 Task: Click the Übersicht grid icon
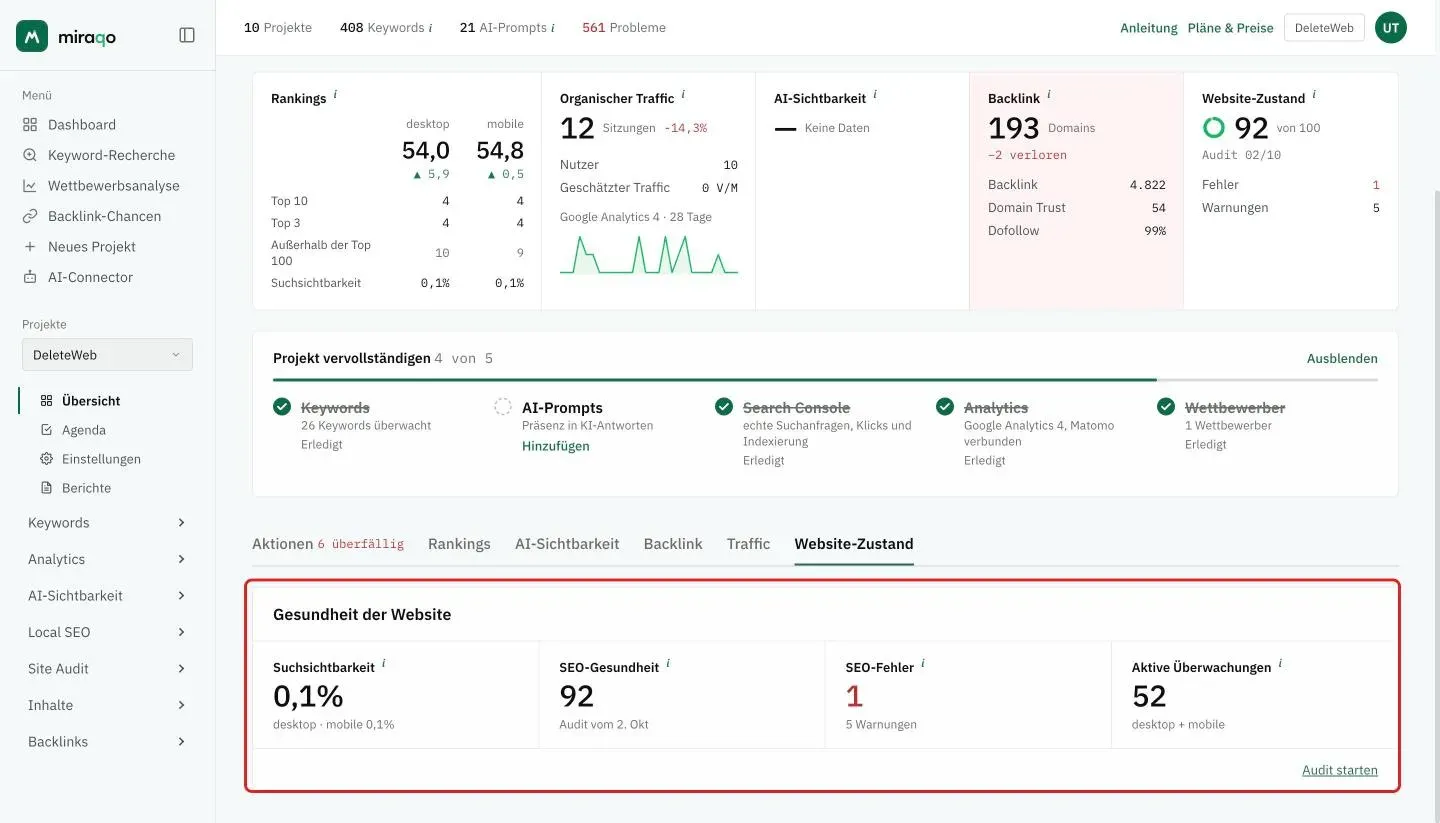pos(46,401)
